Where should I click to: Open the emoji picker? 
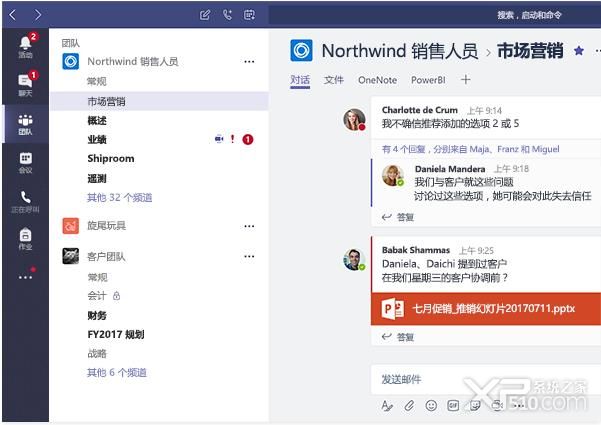coord(431,405)
